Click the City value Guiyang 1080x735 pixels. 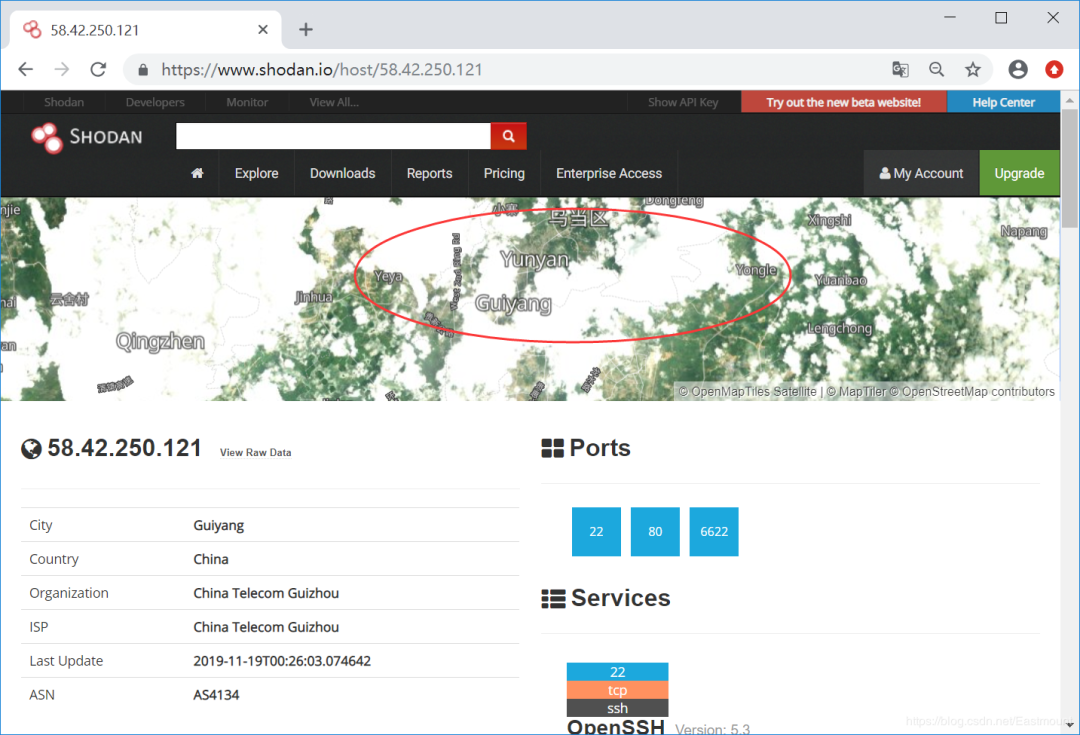pyautogui.click(x=218, y=526)
